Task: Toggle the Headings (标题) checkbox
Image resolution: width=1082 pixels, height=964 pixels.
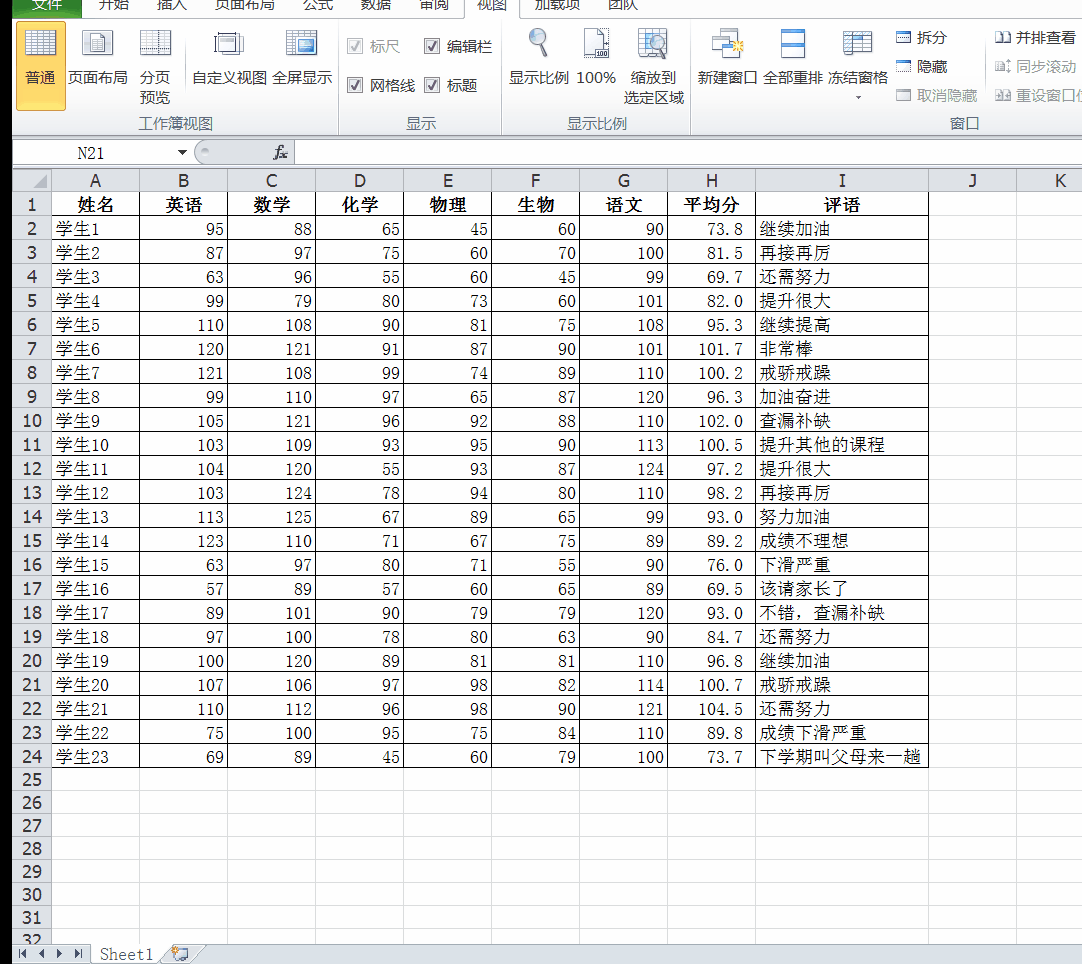Action: (x=432, y=86)
